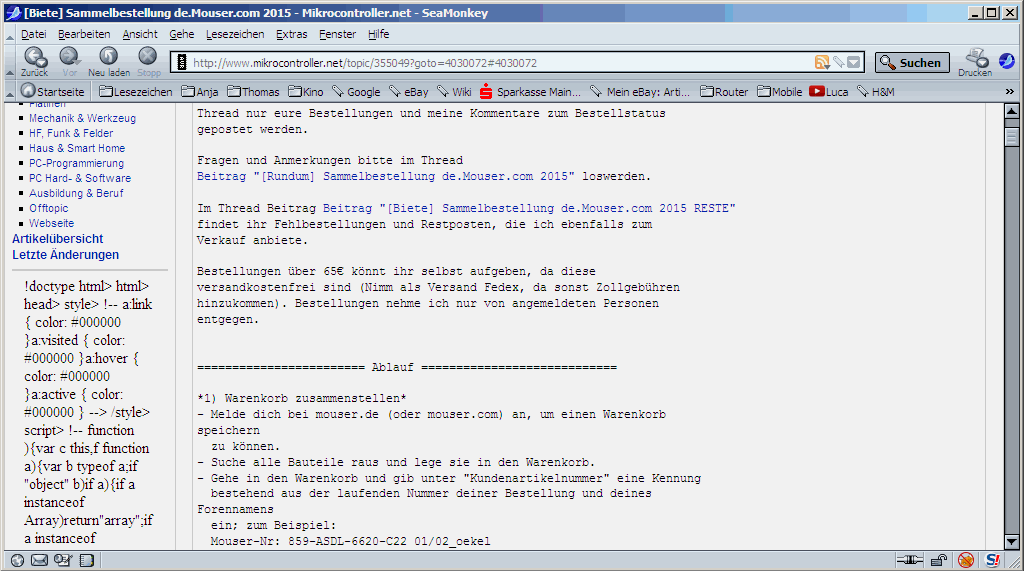This screenshot has height=571, width=1024.
Task: Open the Startseite home button
Action: (52, 91)
